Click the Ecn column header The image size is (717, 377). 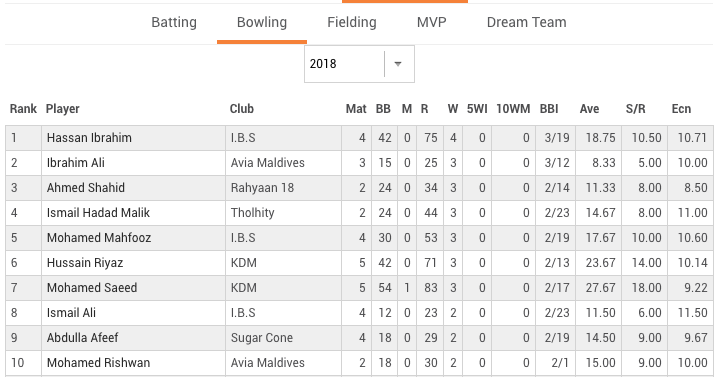[681, 109]
